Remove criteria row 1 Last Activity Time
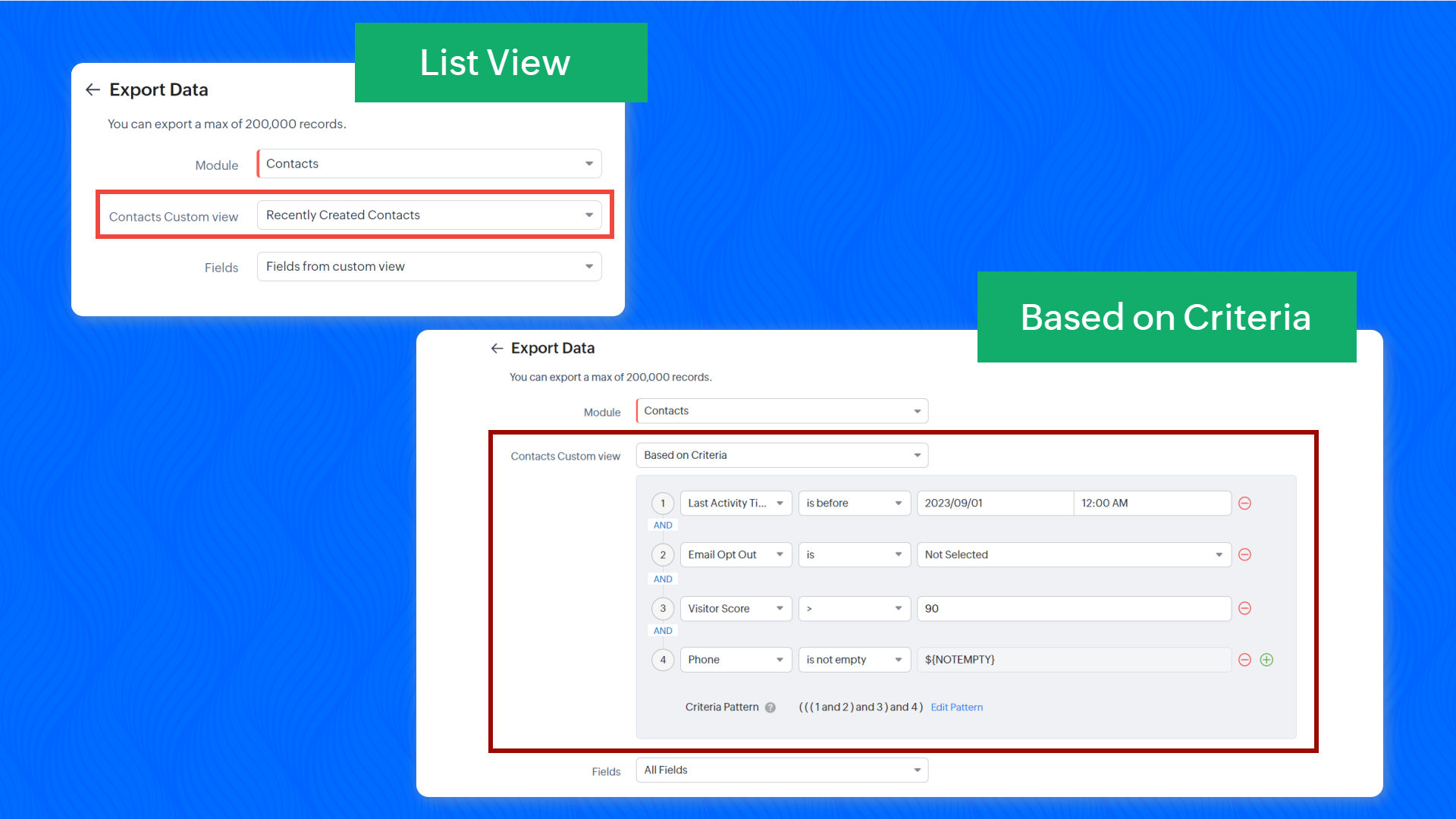Image resolution: width=1456 pixels, height=819 pixels. pos(1244,504)
